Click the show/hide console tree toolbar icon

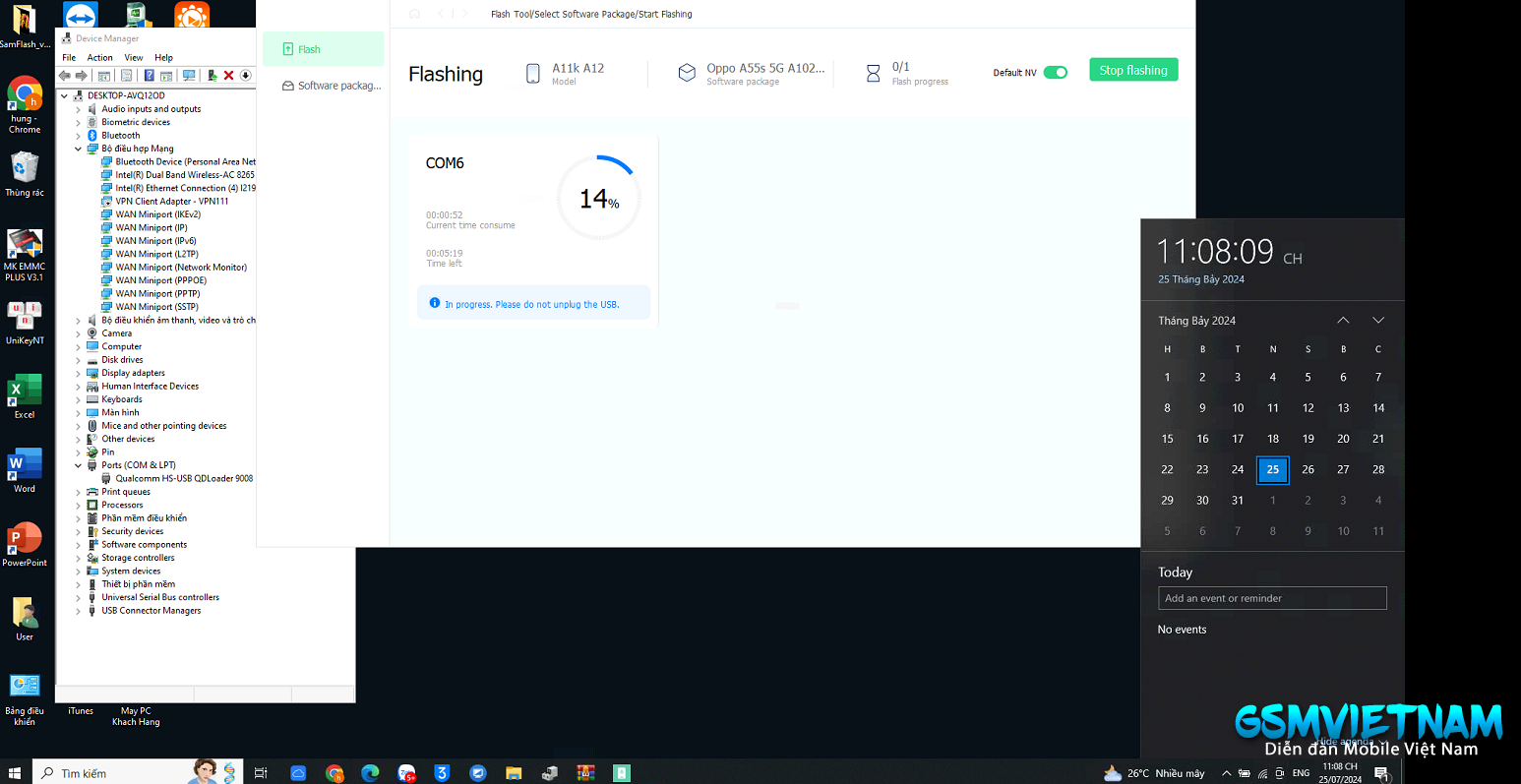(x=105, y=76)
